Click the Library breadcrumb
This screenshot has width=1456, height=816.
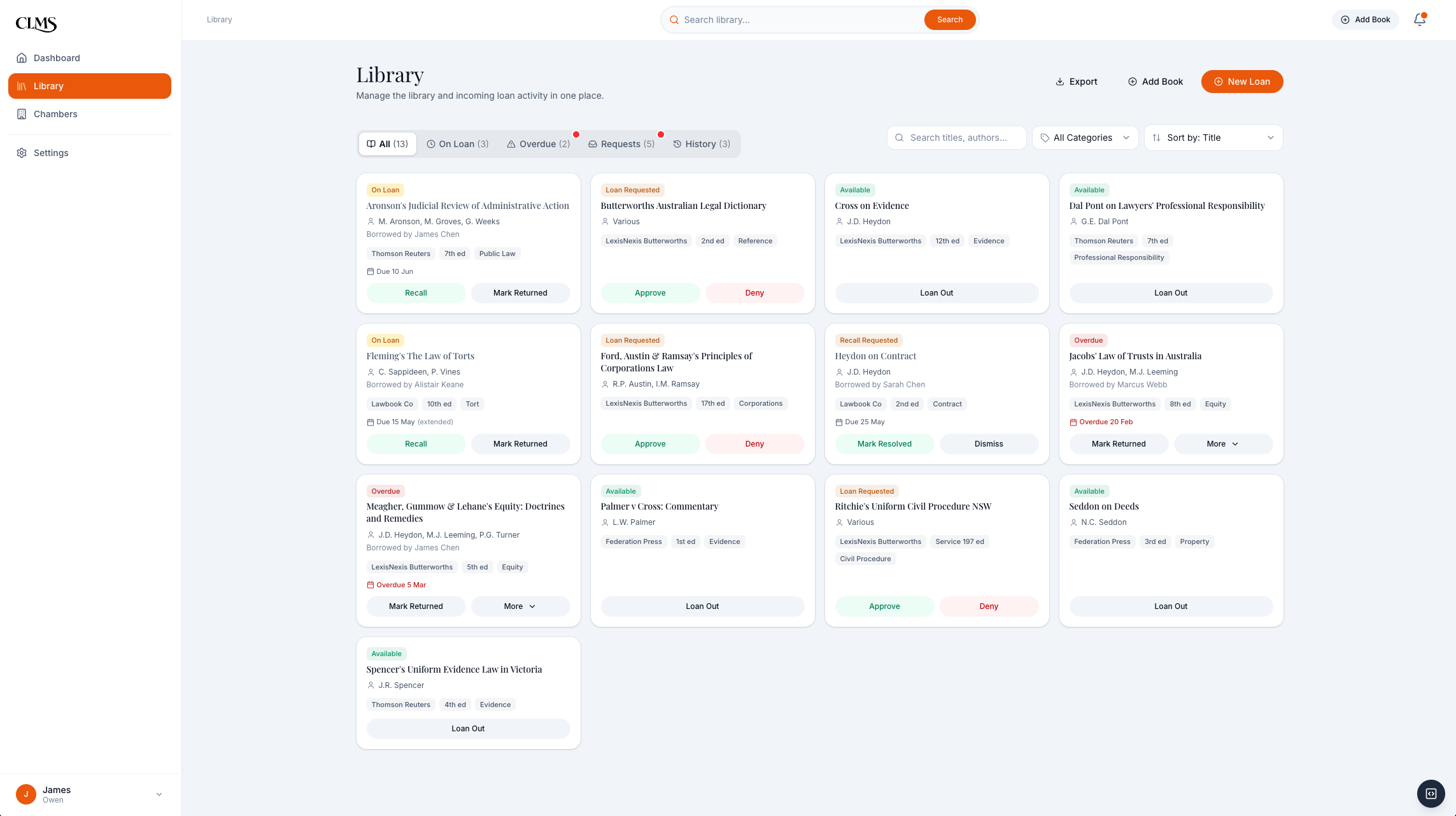pos(219,20)
